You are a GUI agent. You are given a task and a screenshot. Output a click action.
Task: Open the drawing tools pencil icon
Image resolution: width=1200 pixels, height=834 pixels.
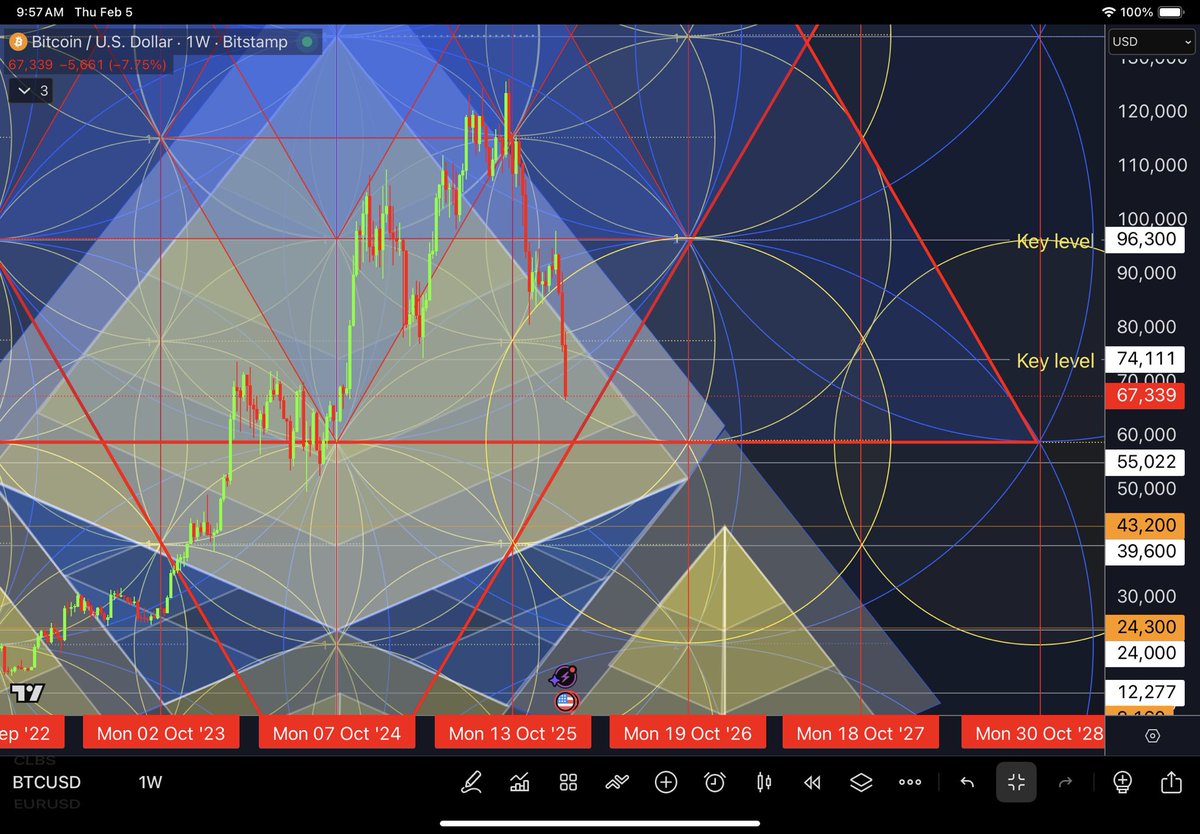click(471, 782)
